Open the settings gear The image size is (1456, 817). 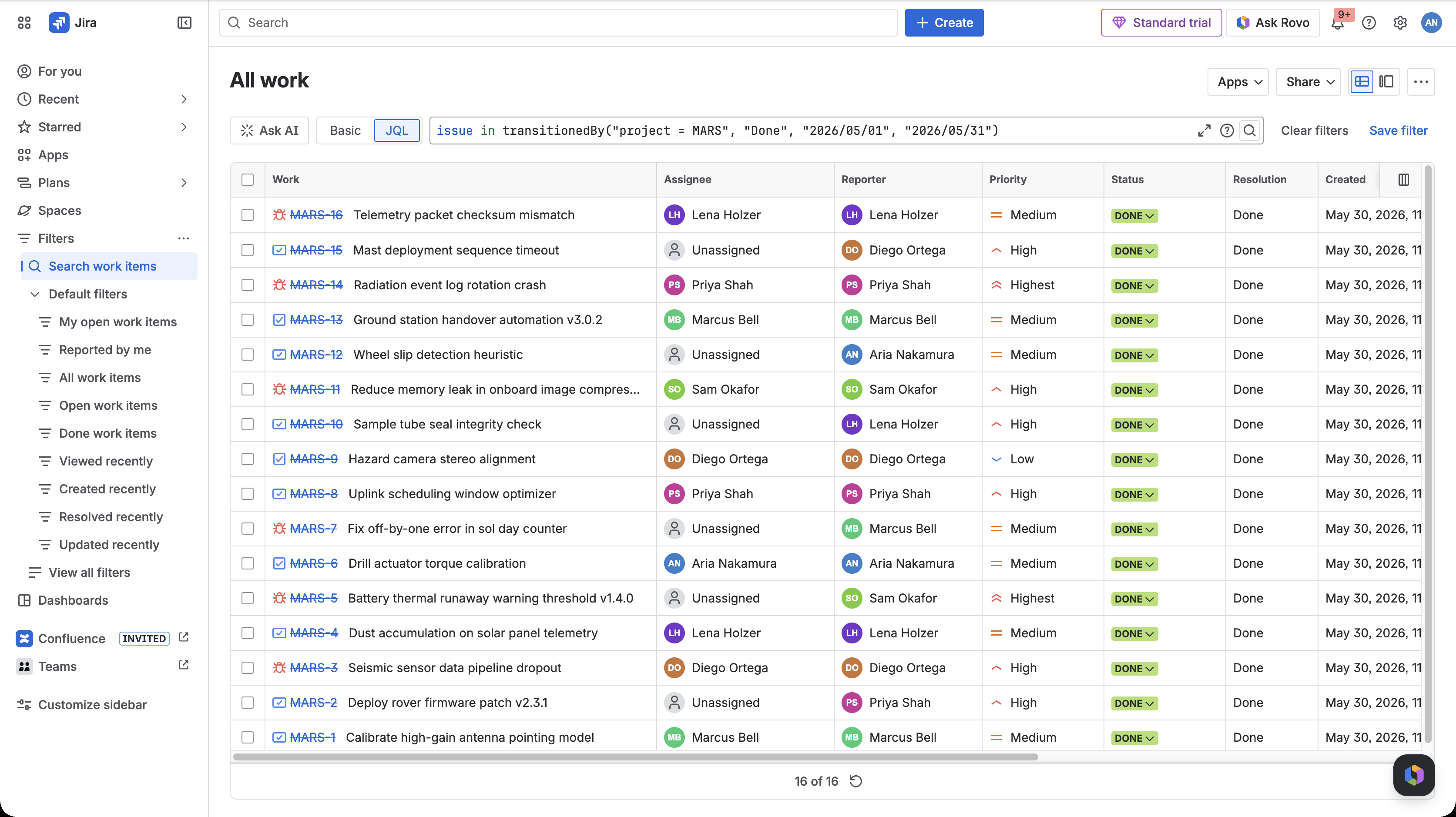click(x=1399, y=23)
